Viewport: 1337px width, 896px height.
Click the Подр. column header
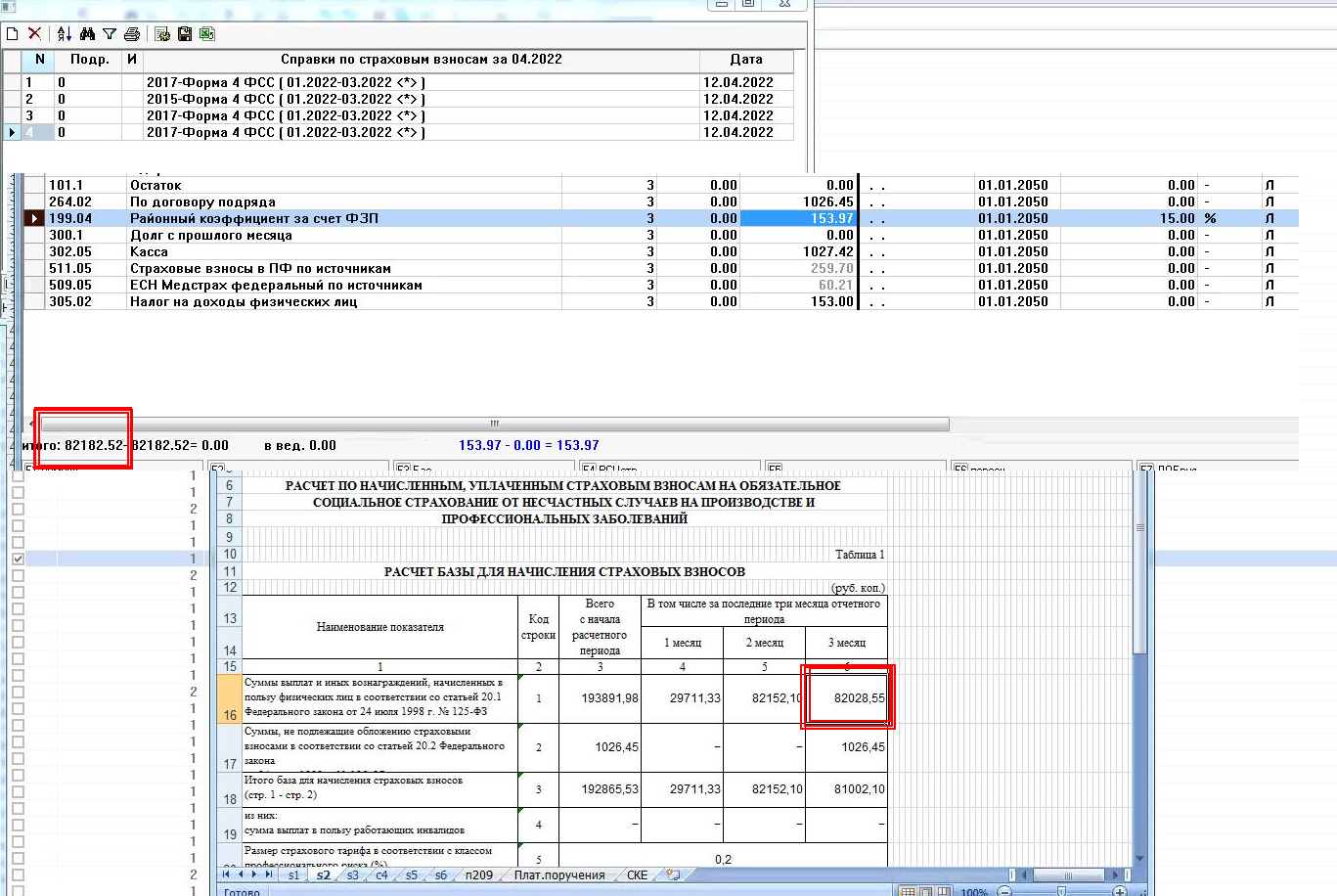89,60
